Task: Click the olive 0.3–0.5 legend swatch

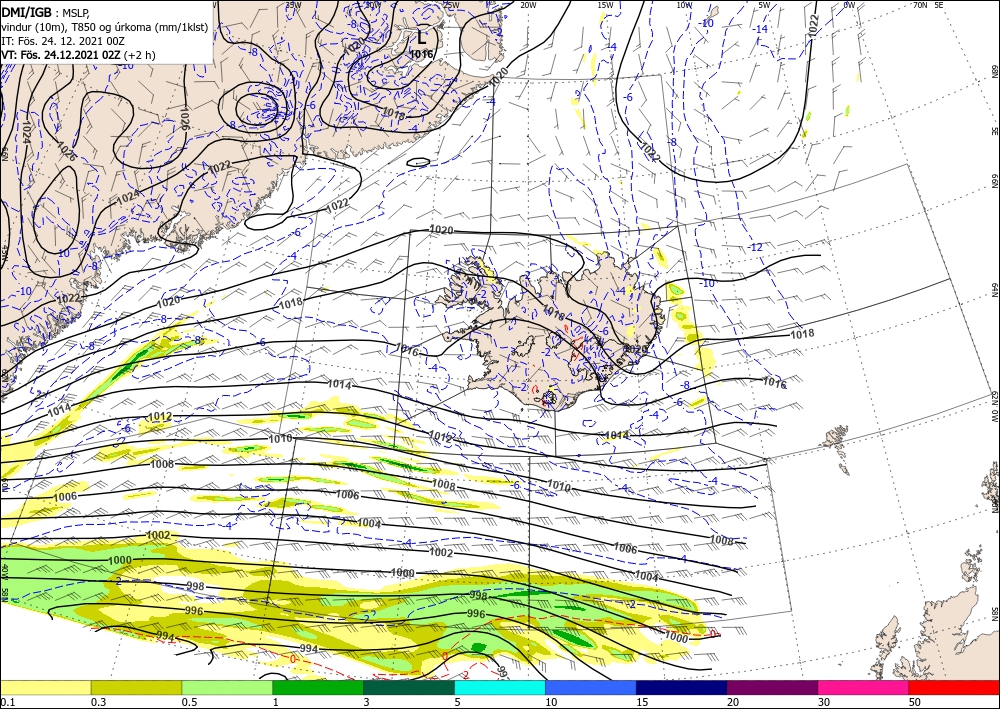Action: point(136,687)
